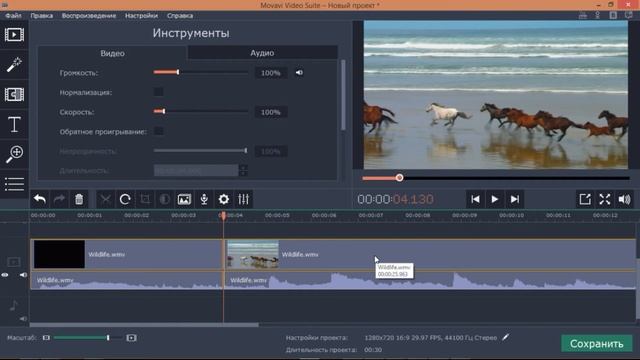Open the More tools list icon
This screenshot has height=360, width=640.
[14, 184]
